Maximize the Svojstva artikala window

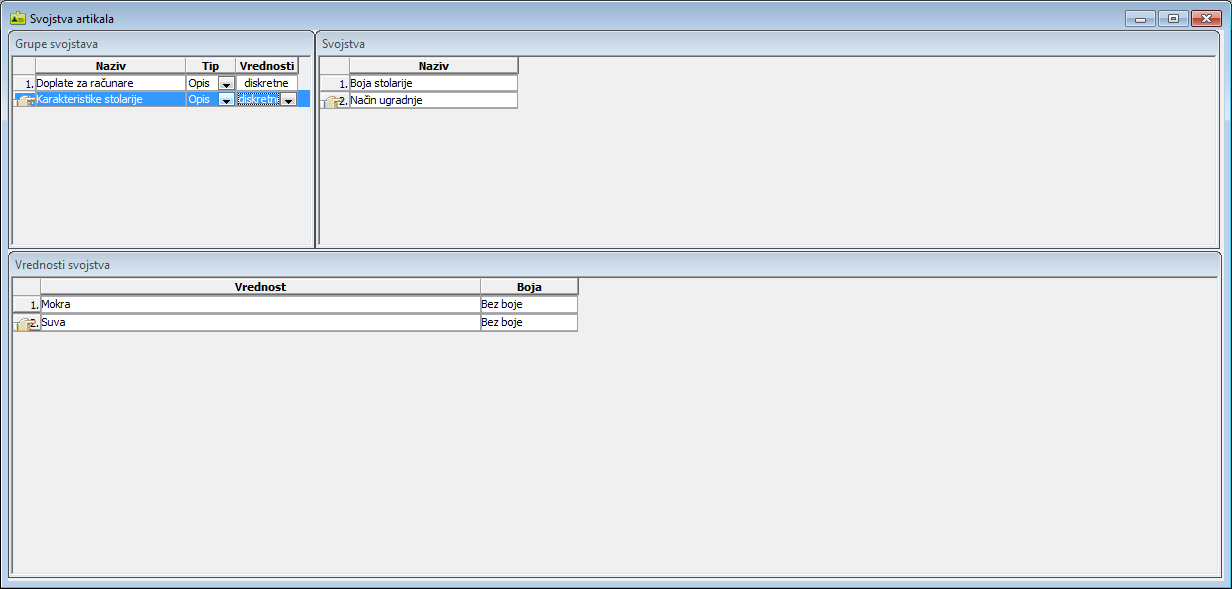[1173, 18]
